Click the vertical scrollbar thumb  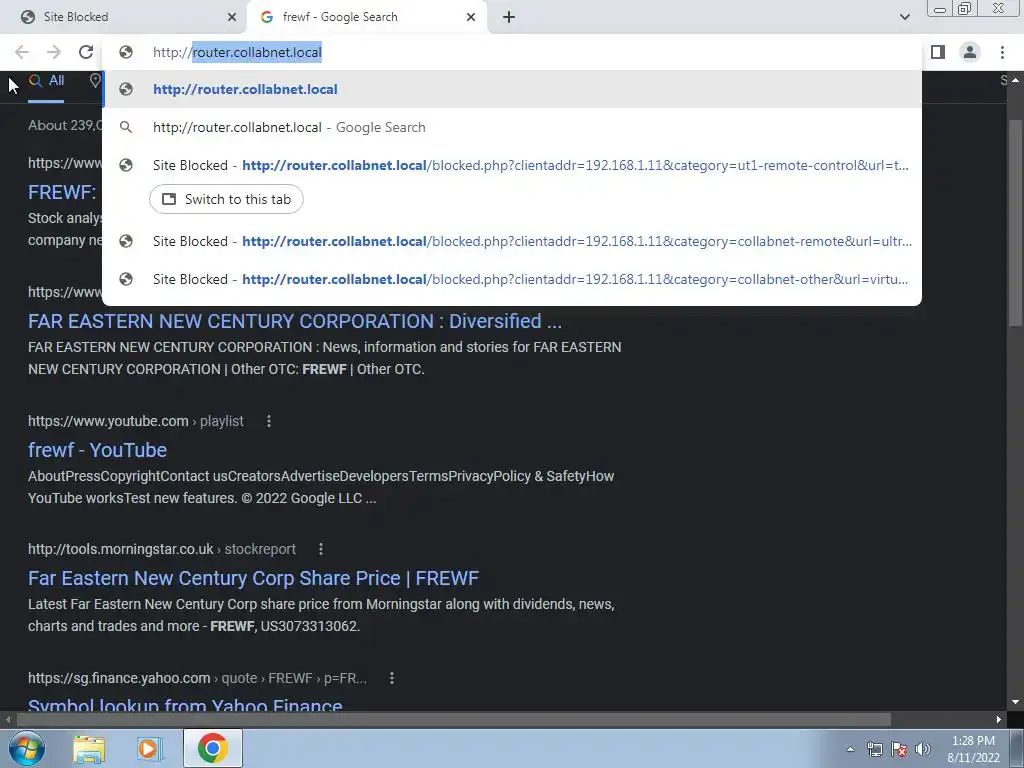[1015, 222]
